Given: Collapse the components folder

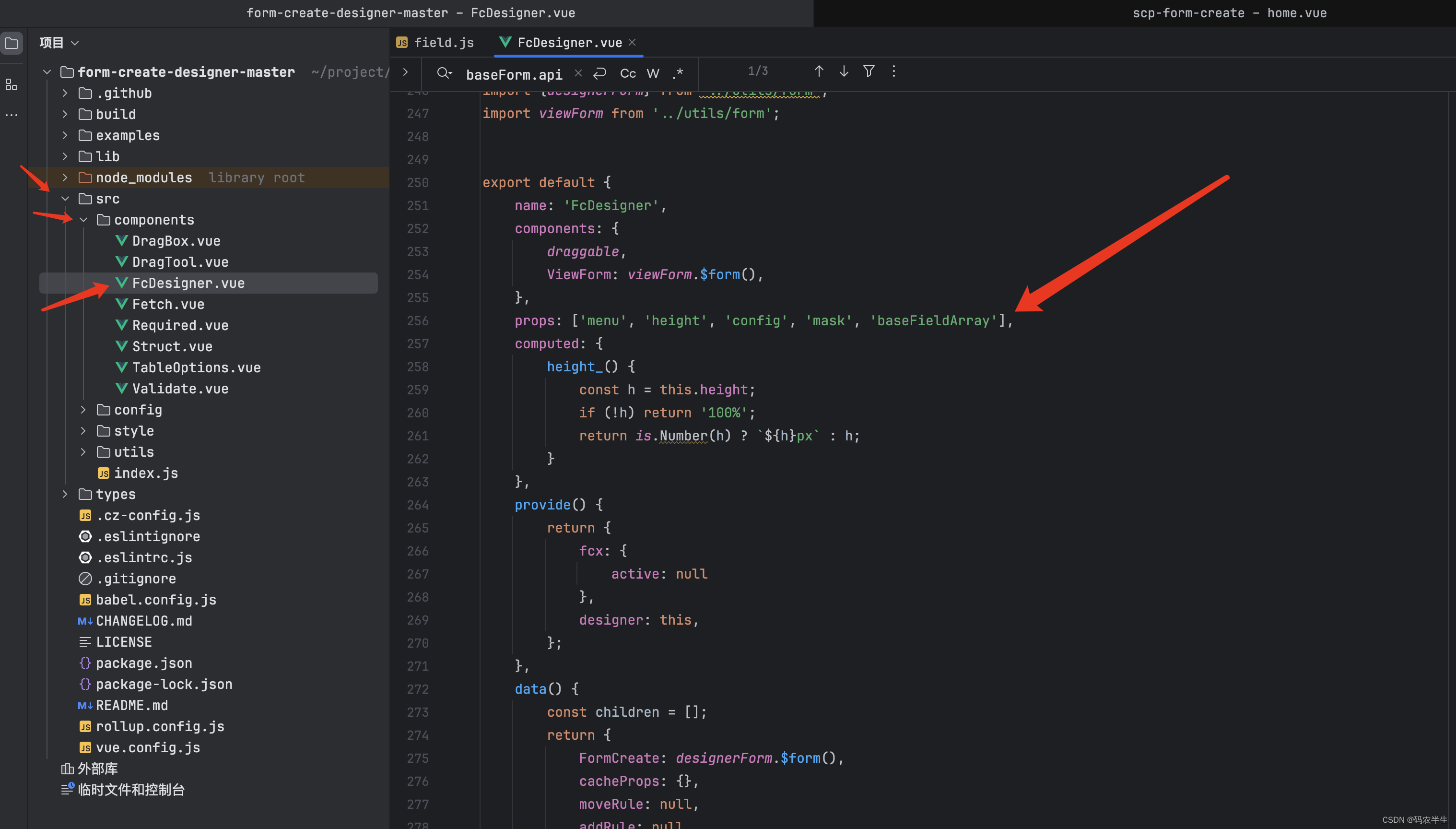Looking at the screenshot, I should click(83, 220).
